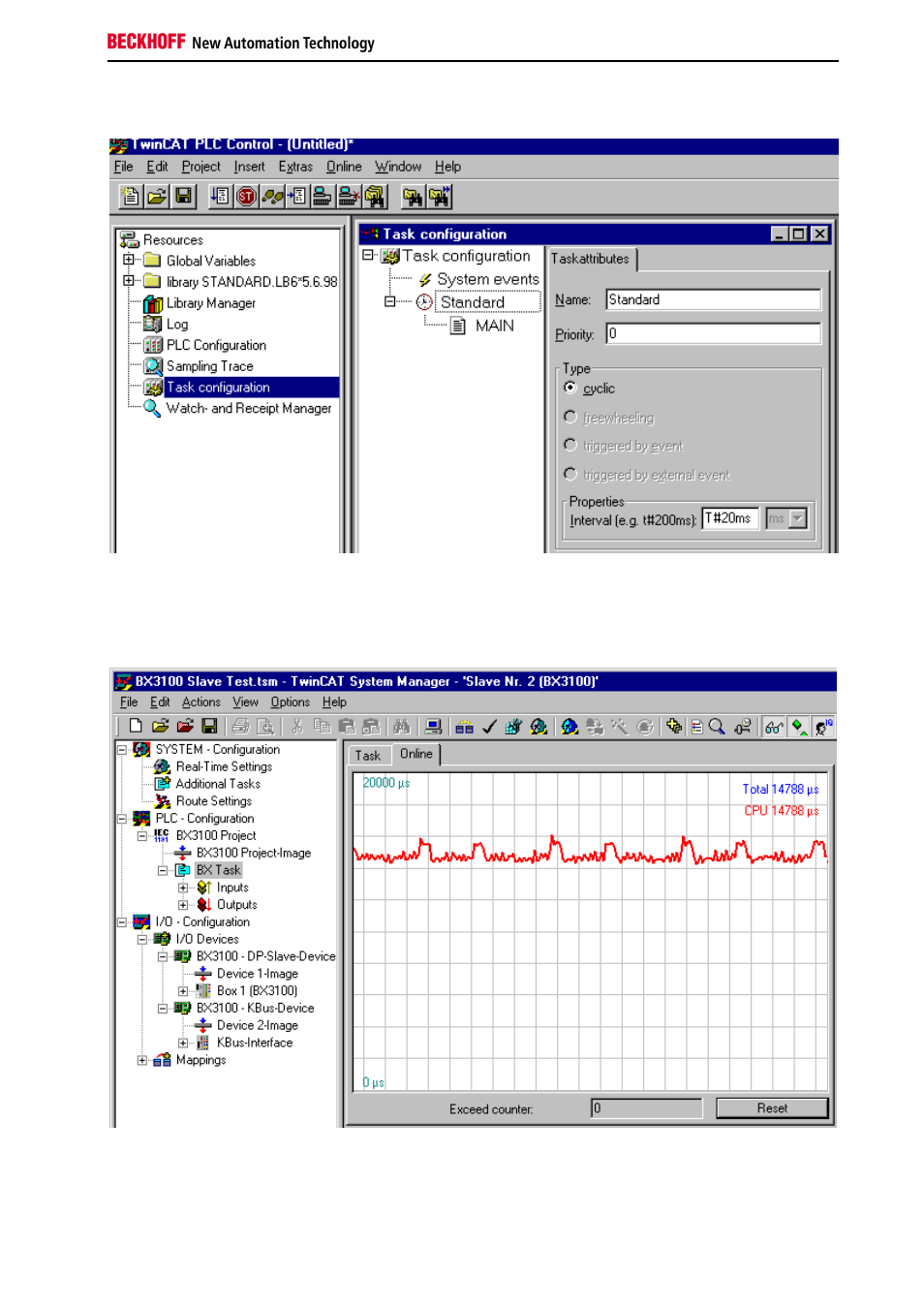Screen dimensions: 924x1309
Task: Select KBus-Interface tree item
Action: point(255,1043)
